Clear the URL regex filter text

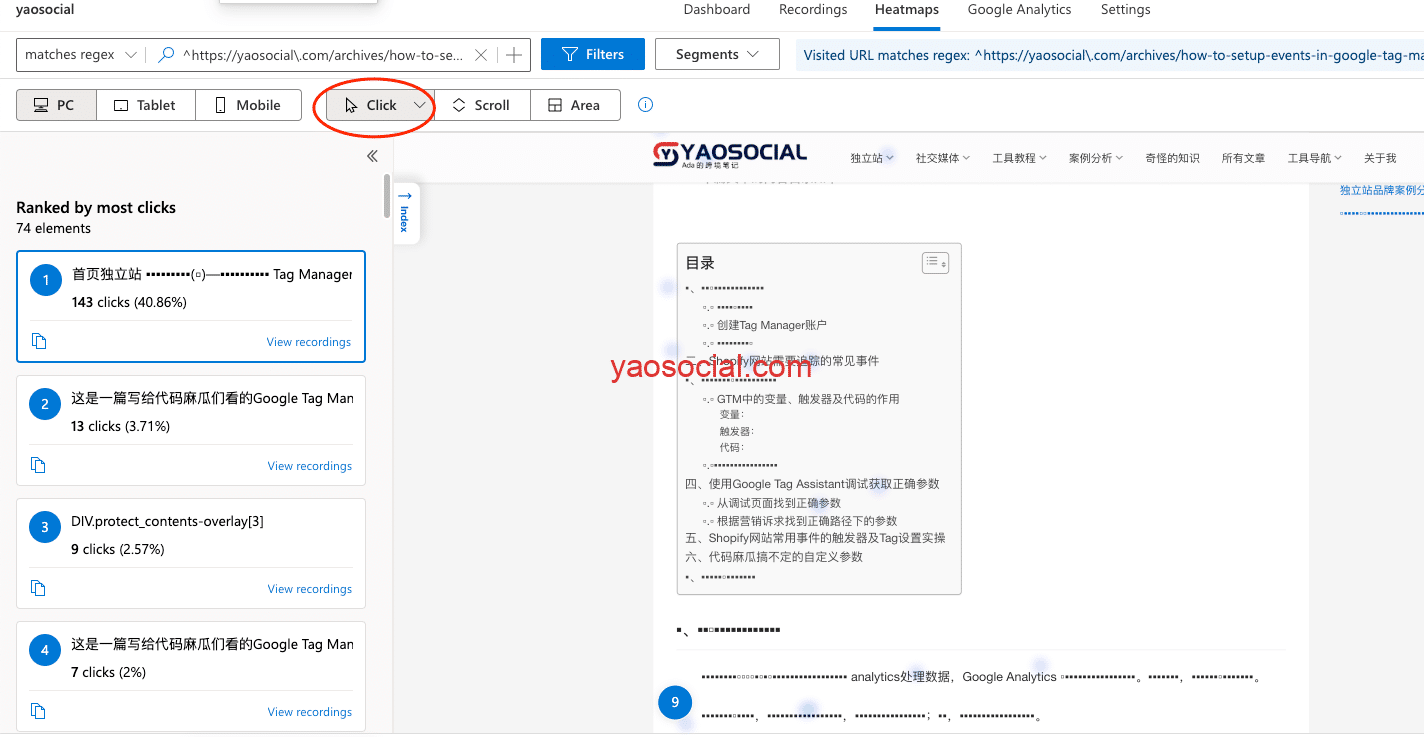[481, 55]
